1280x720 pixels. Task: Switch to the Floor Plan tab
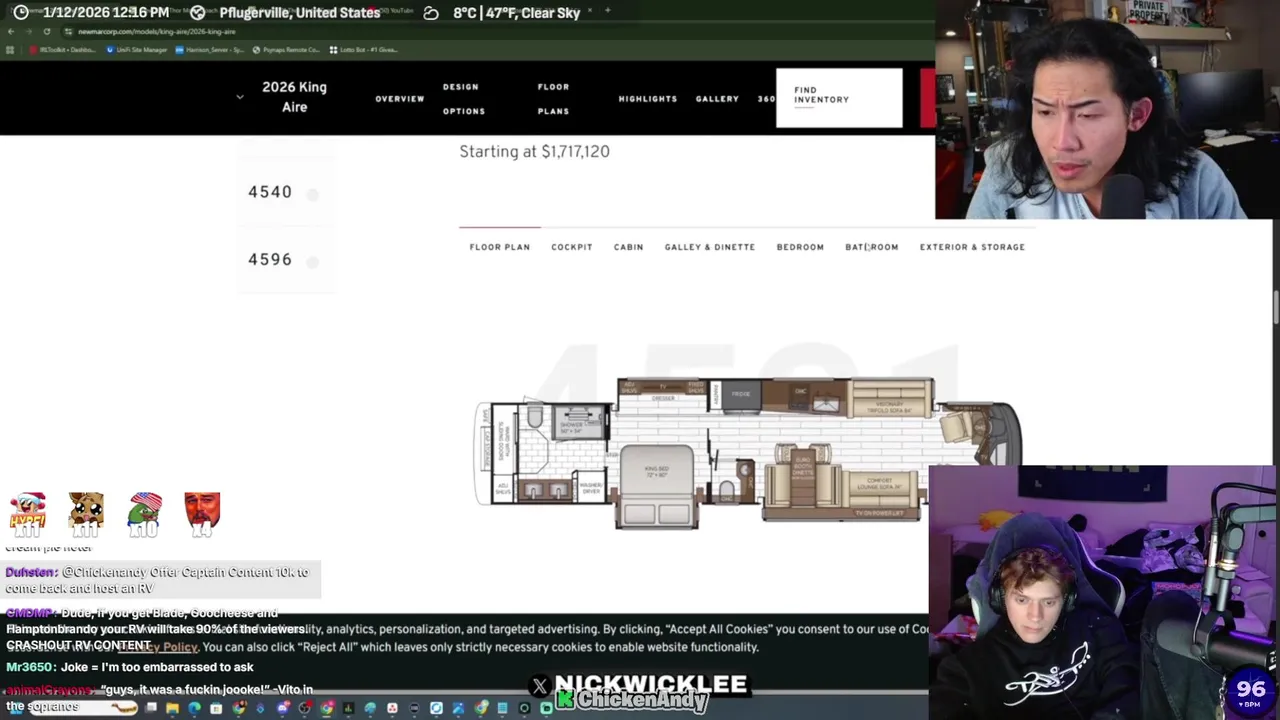tap(500, 247)
